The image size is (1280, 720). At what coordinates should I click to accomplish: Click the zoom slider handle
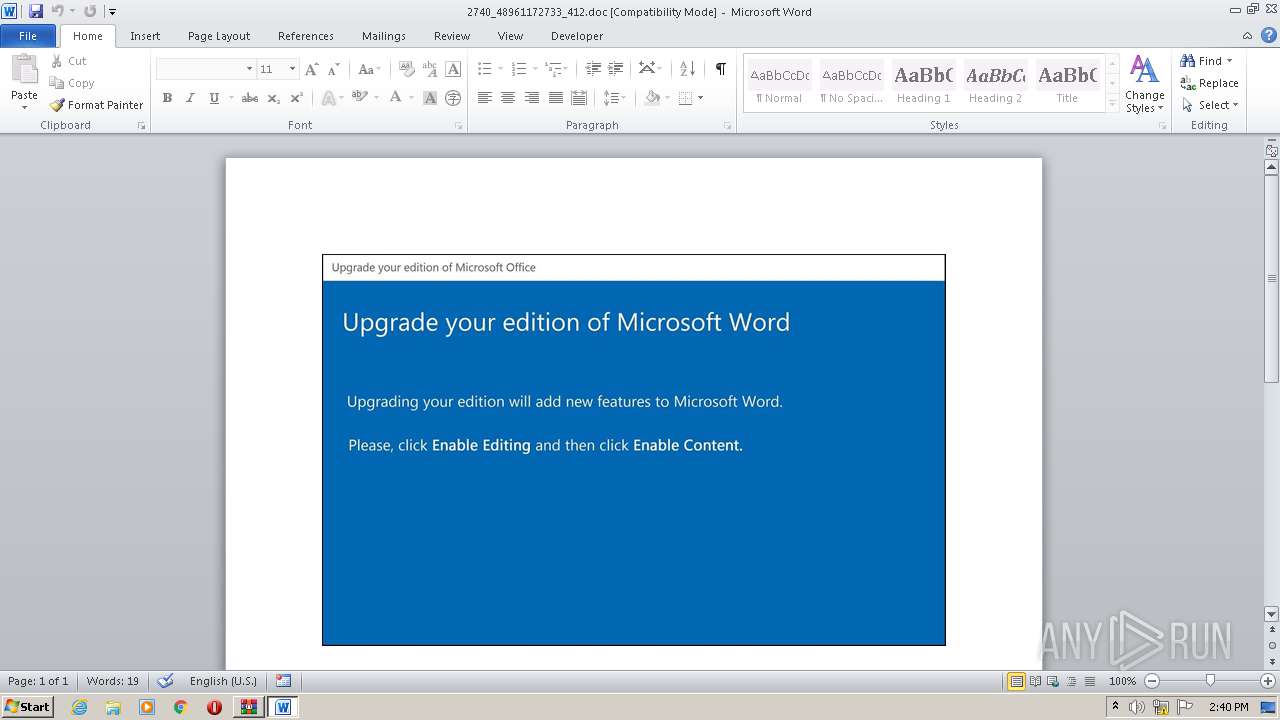point(1210,681)
